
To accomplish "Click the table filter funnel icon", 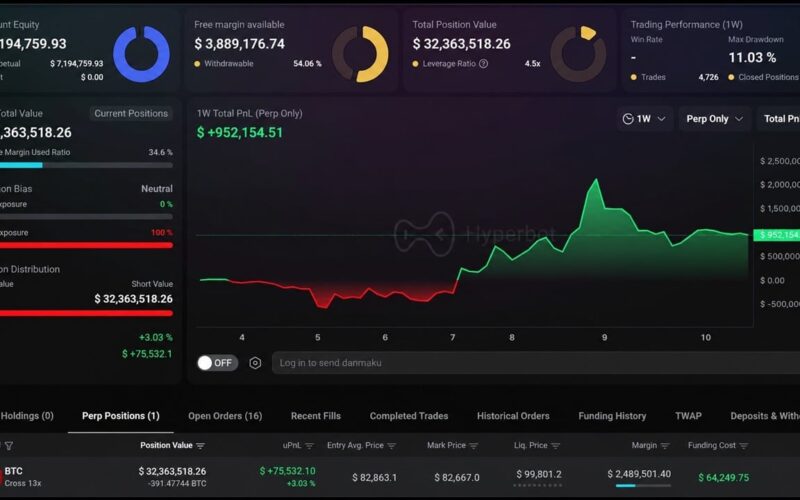I will click(x=9, y=446).
